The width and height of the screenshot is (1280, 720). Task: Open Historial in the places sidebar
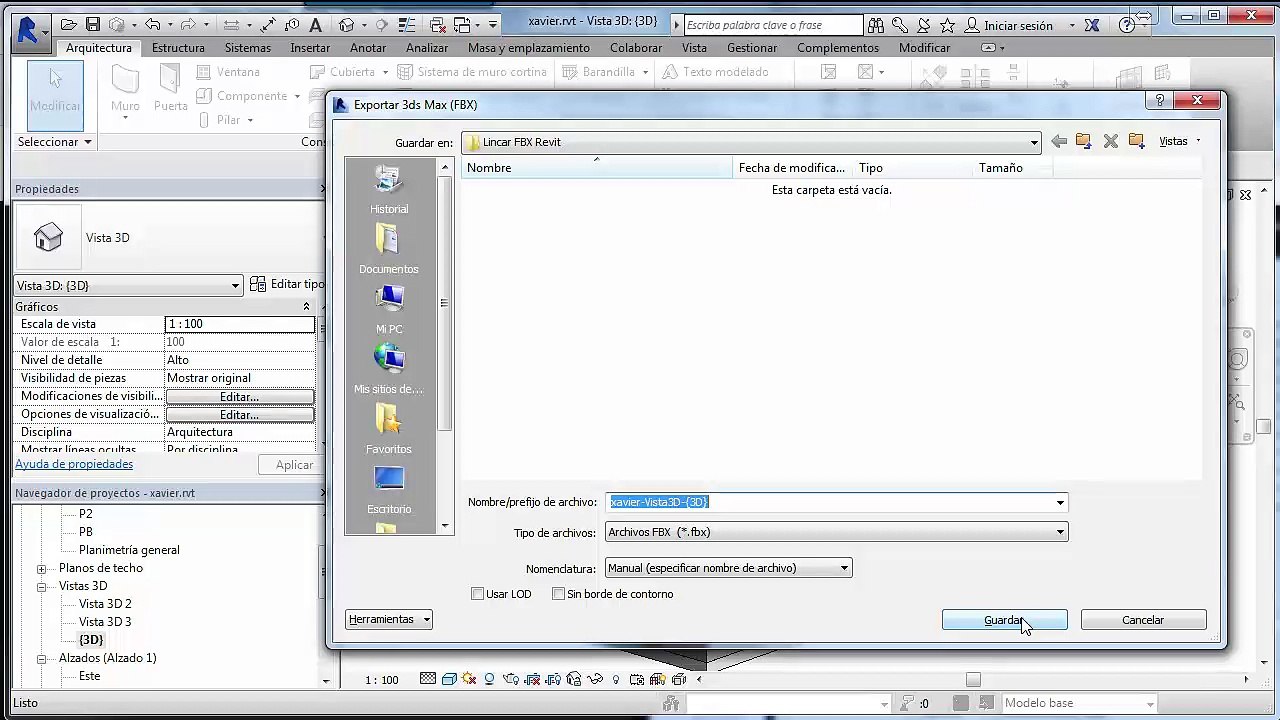(389, 190)
